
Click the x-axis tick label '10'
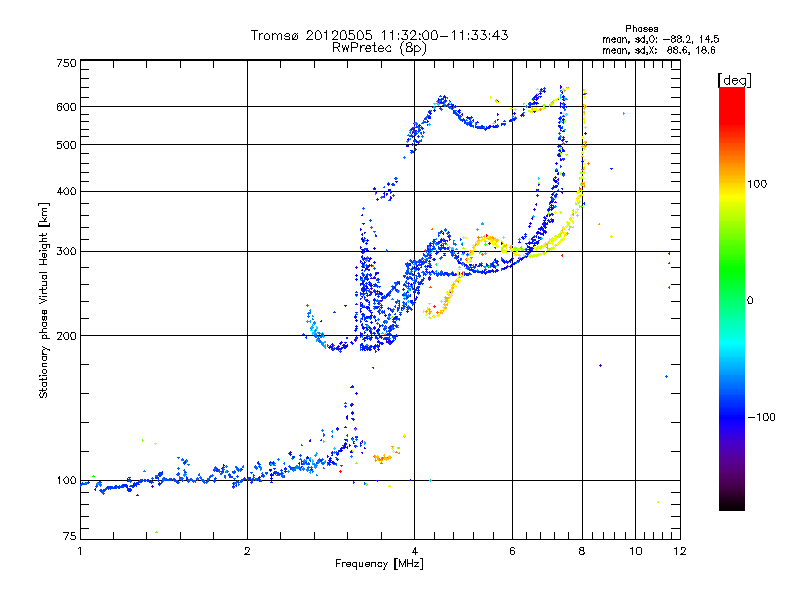point(636,551)
